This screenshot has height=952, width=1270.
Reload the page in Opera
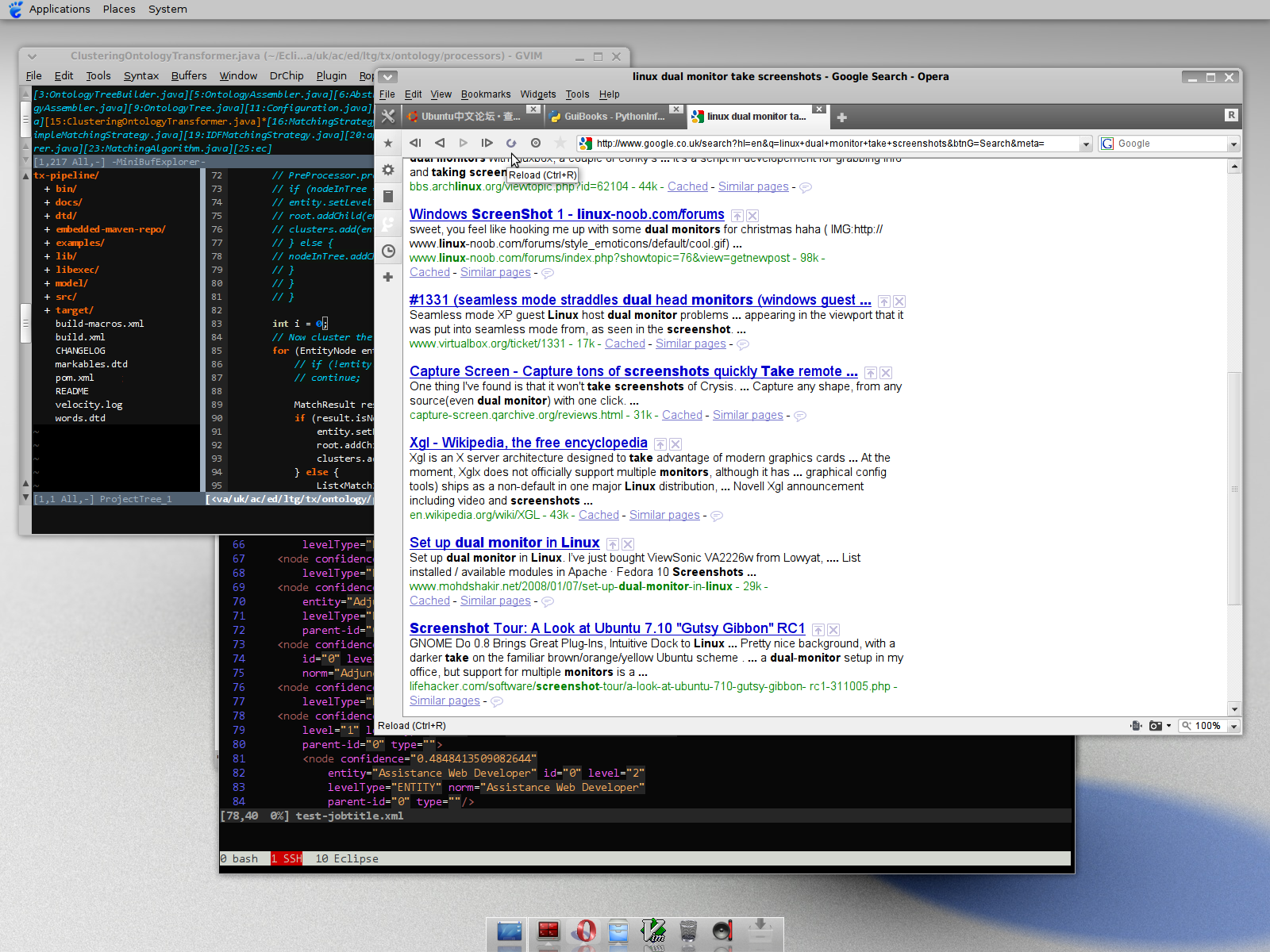tap(511, 143)
